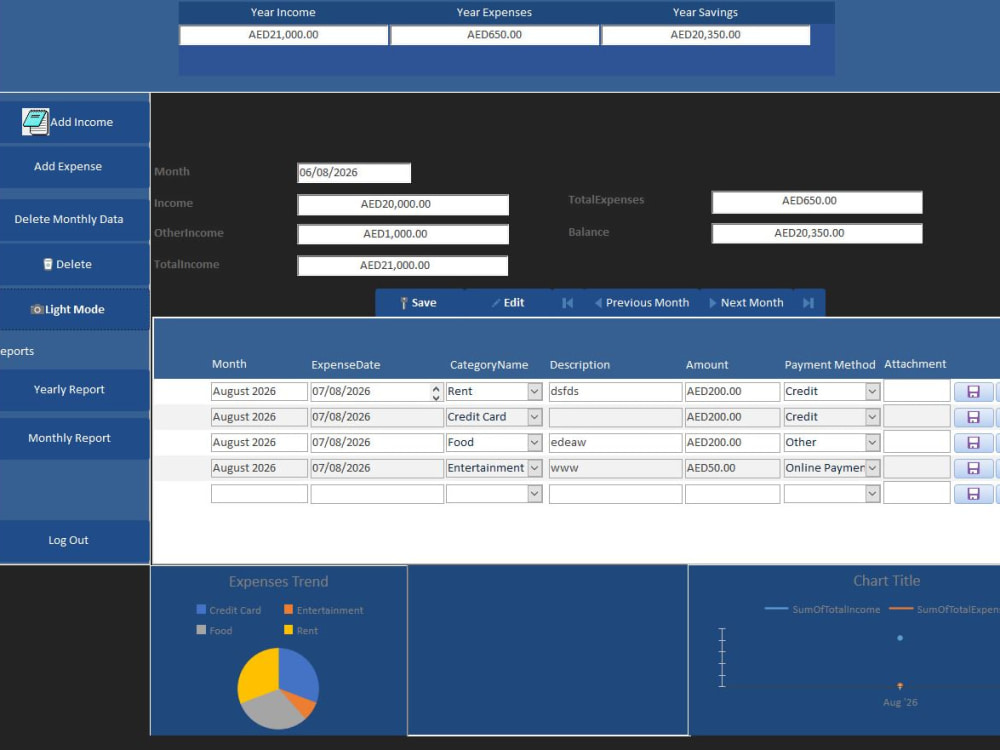Click the gray Food legend swatch
The width and height of the screenshot is (1000, 750).
pyautogui.click(x=202, y=630)
